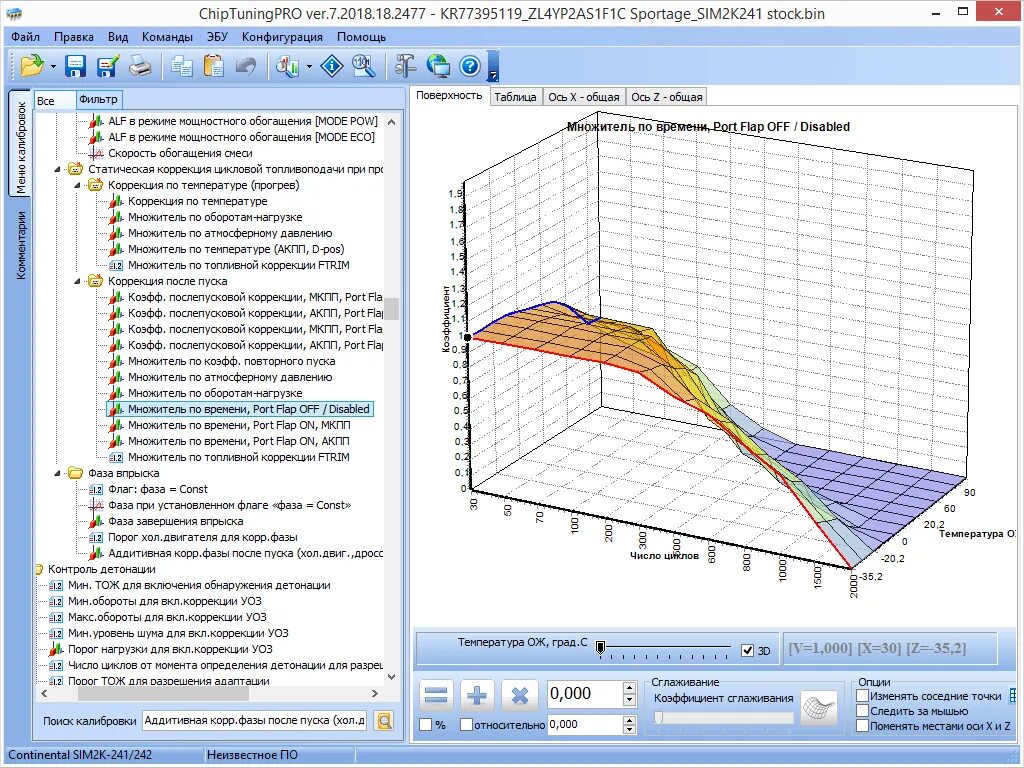Open the dropdown arrow beside the Open file icon
The height and width of the screenshot is (768, 1024).
pyautogui.click(x=53, y=67)
